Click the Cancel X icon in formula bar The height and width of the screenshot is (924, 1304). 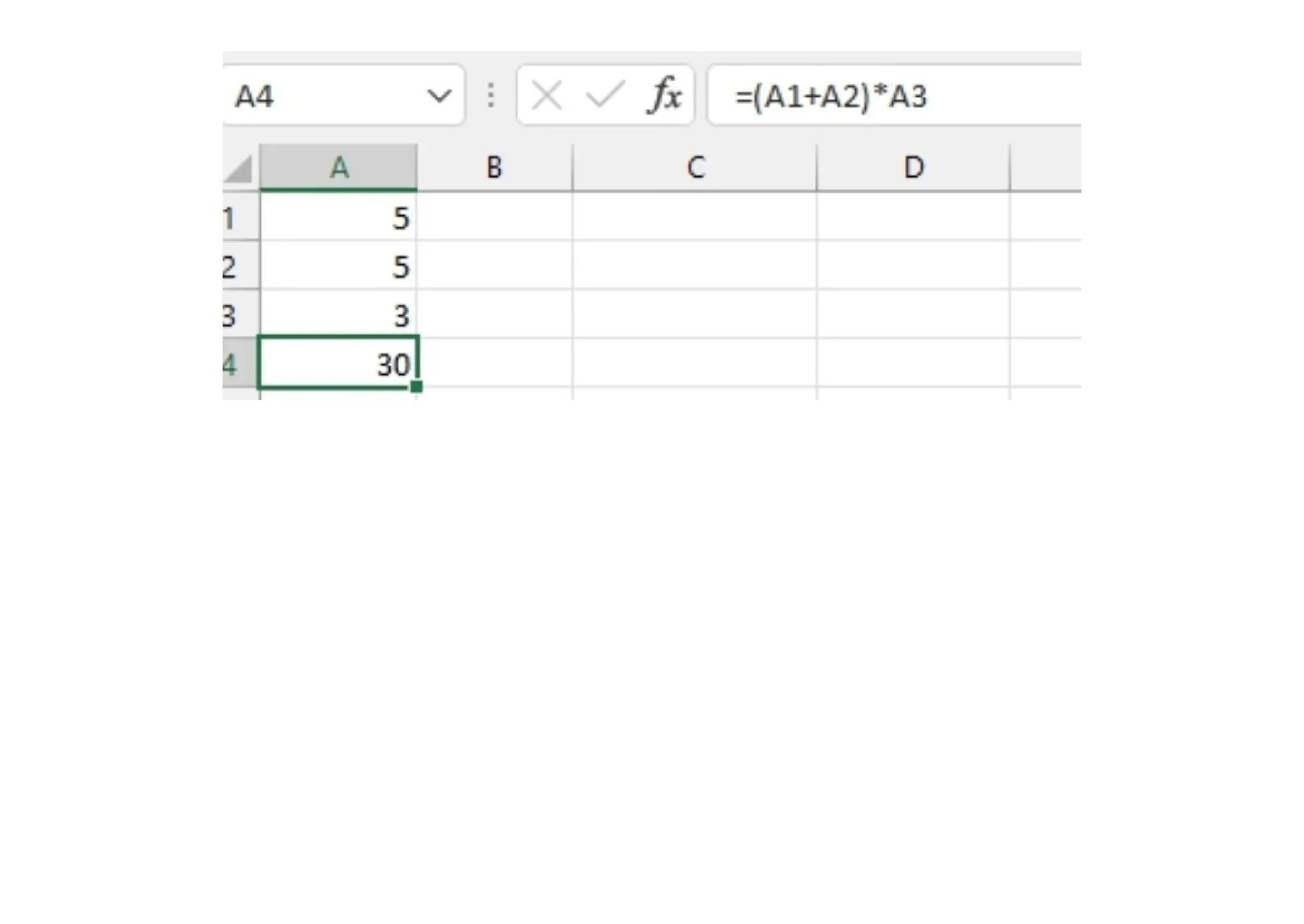[546, 96]
